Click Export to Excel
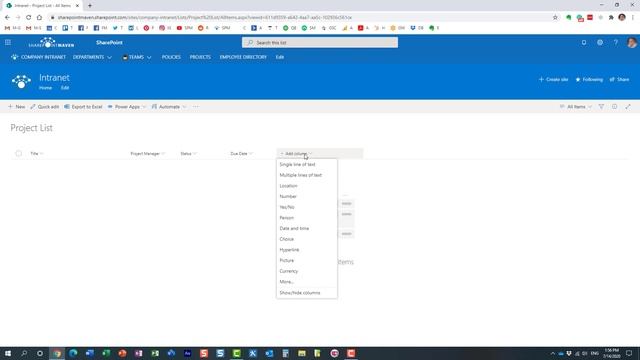The height and width of the screenshot is (360, 640). [x=83, y=107]
